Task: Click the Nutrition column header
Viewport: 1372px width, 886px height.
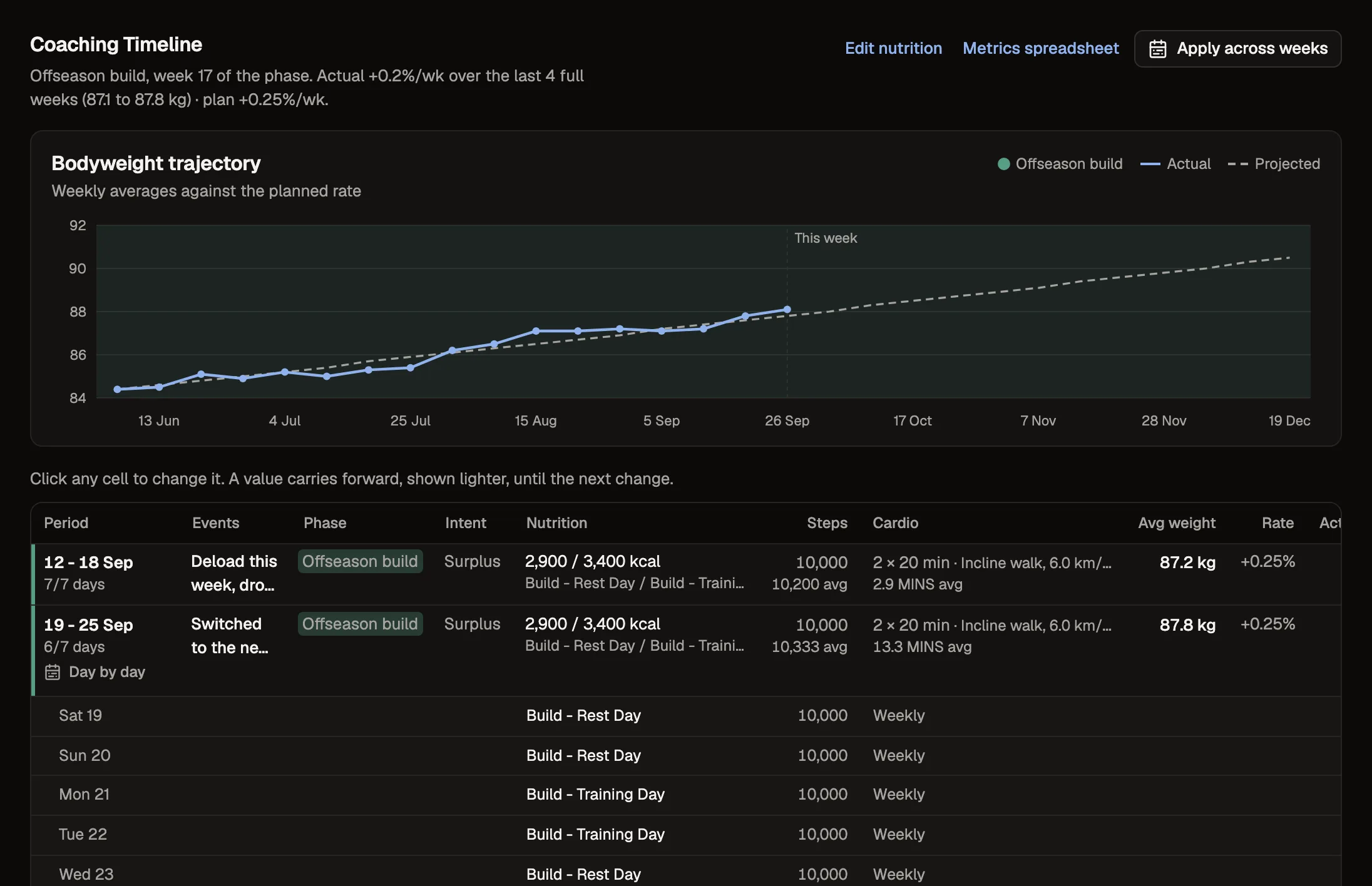Action: coord(556,523)
